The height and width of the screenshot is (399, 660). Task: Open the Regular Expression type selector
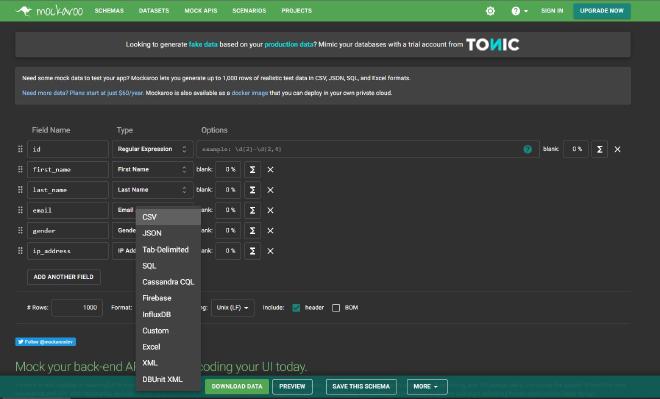coord(152,149)
